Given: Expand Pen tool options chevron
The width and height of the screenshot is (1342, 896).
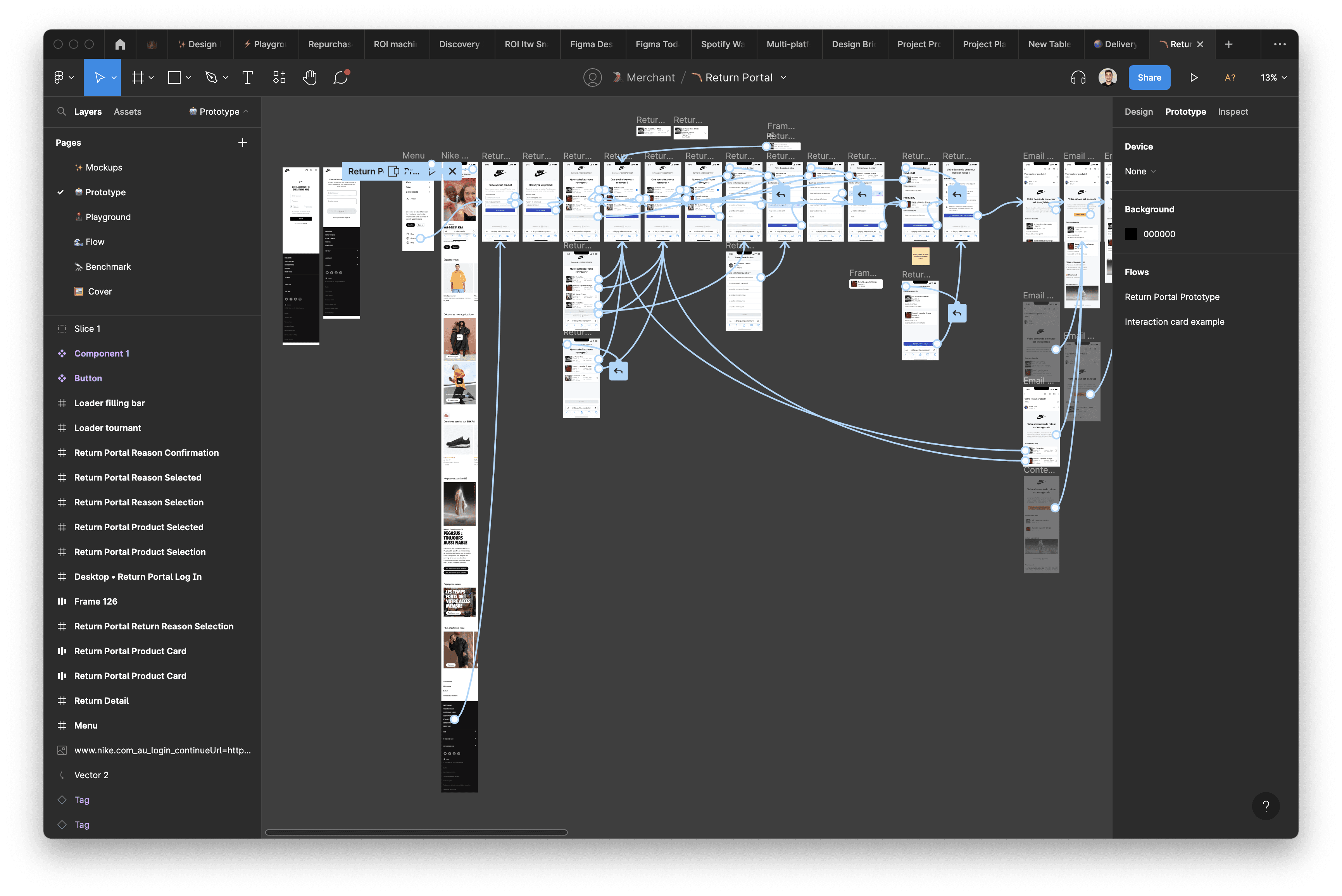Looking at the screenshot, I should pyautogui.click(x=226, y=77).
